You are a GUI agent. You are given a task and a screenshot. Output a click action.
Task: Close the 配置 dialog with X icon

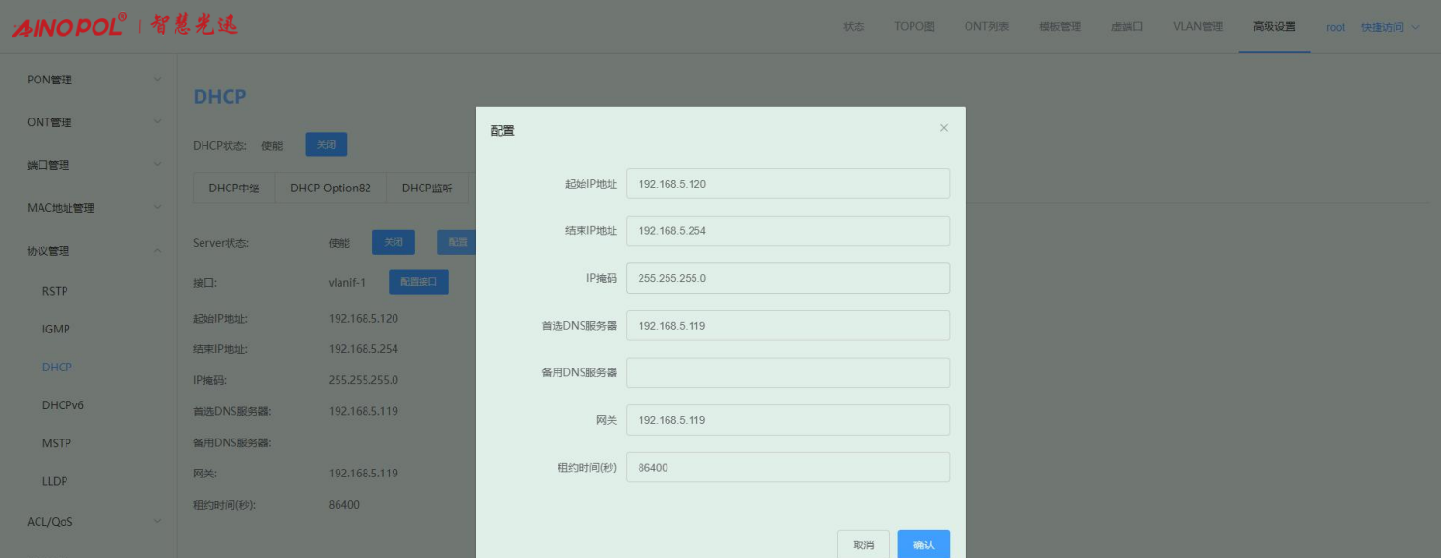click(x=944, y=128)
